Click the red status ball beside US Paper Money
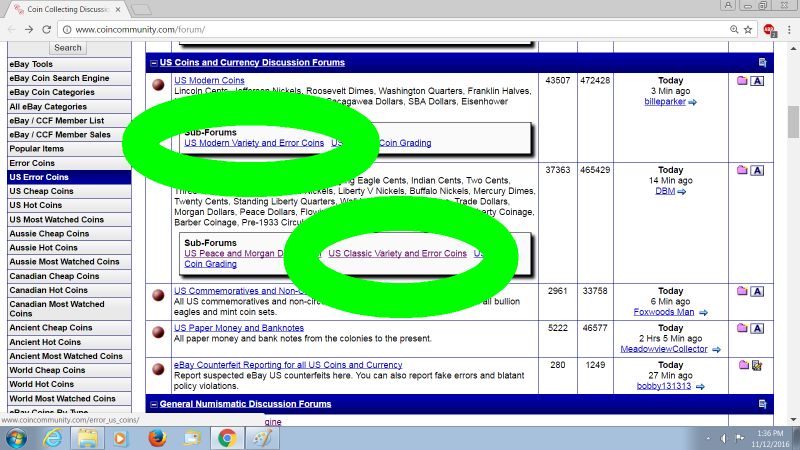The image size is (800, 450). pos(158,332)
